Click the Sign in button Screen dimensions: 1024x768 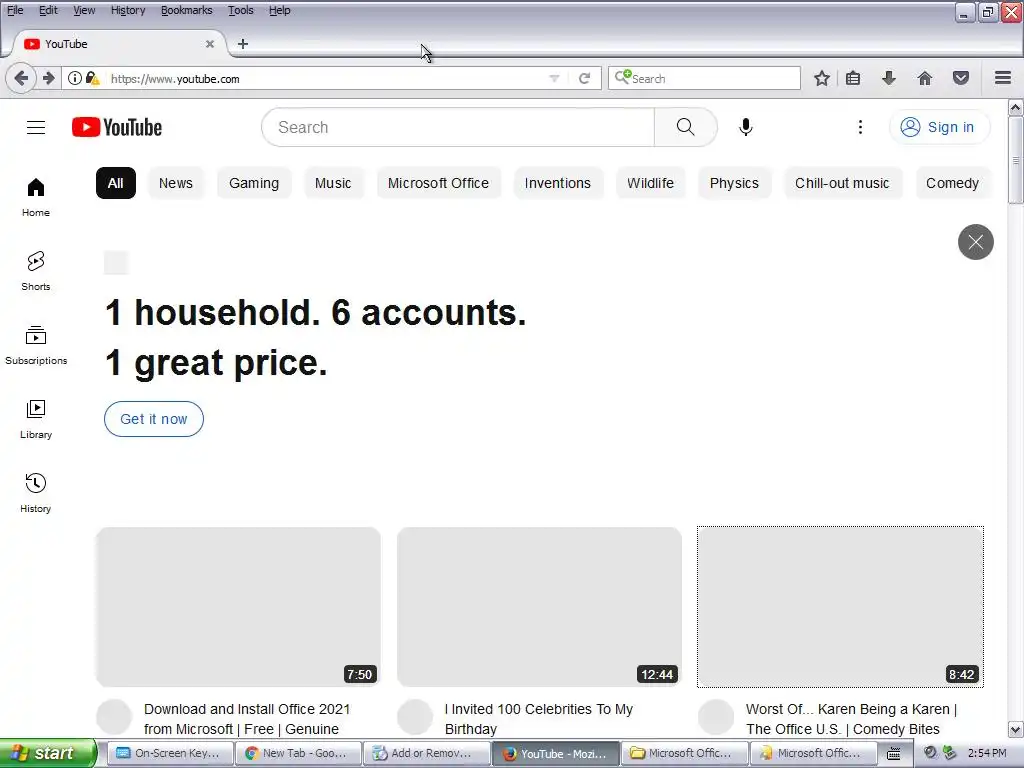tap(939, 127)
